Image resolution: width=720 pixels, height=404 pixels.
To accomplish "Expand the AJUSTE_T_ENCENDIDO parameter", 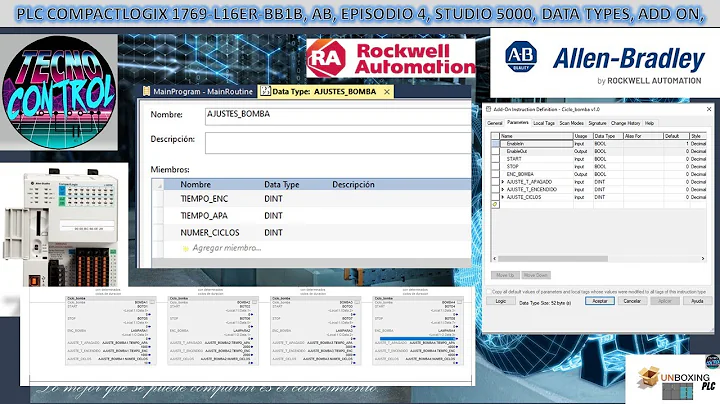I will point(503,190).
